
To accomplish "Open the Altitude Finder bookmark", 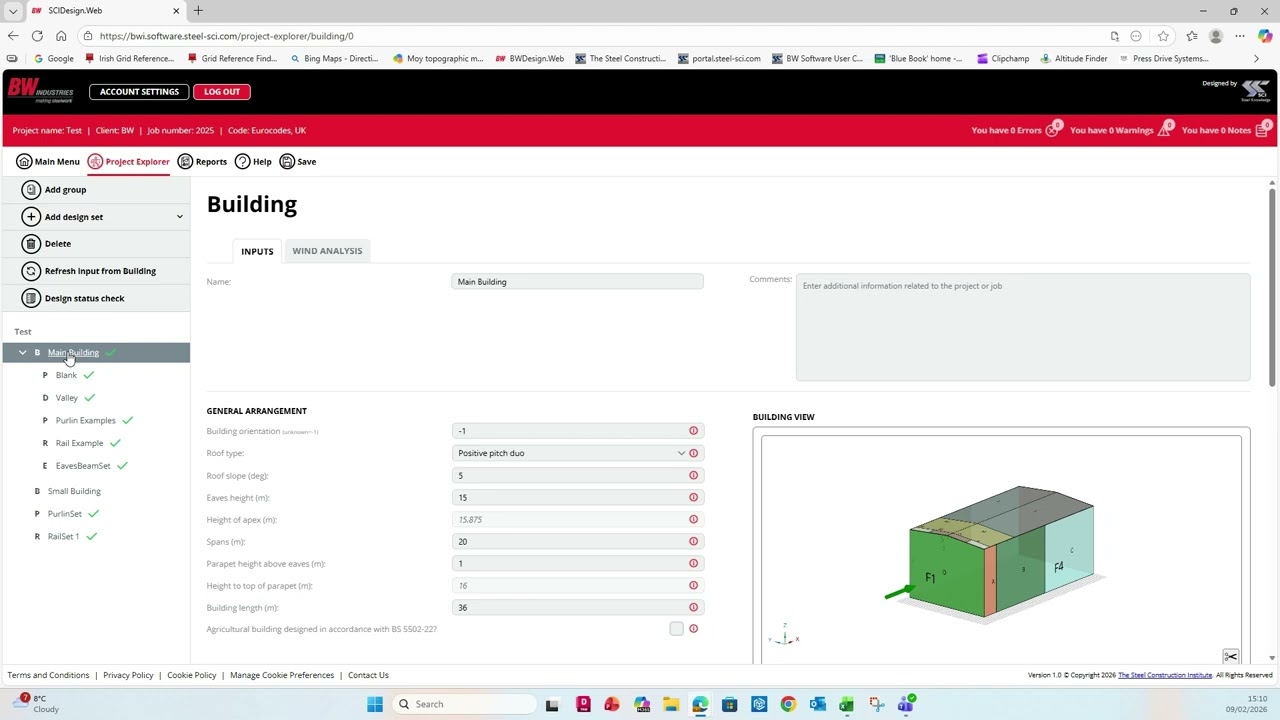I will (1073, 59).
